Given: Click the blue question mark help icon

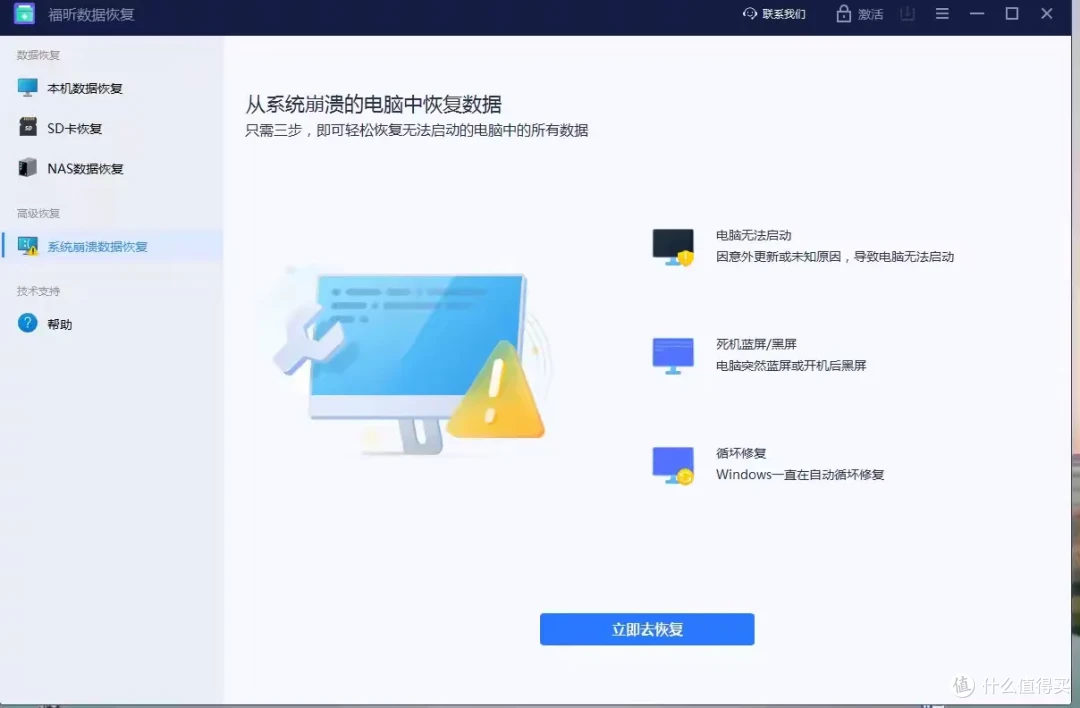Looking at the screenshot, I should tap(28, 323).
